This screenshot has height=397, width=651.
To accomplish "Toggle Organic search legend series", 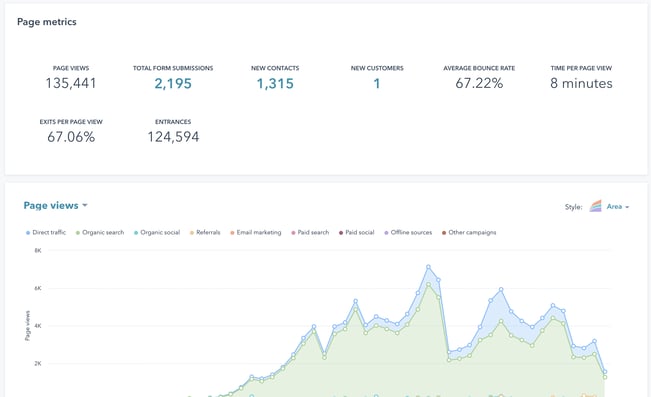I will (100, 233).
